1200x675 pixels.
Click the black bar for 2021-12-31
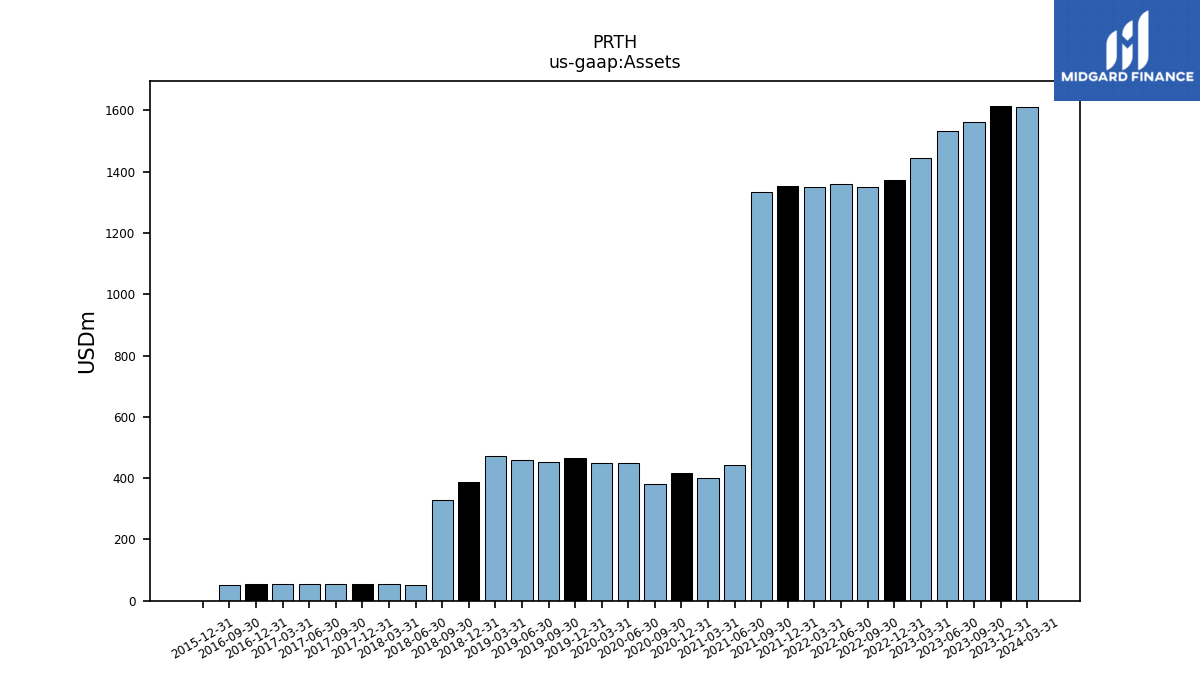[788, 393]
